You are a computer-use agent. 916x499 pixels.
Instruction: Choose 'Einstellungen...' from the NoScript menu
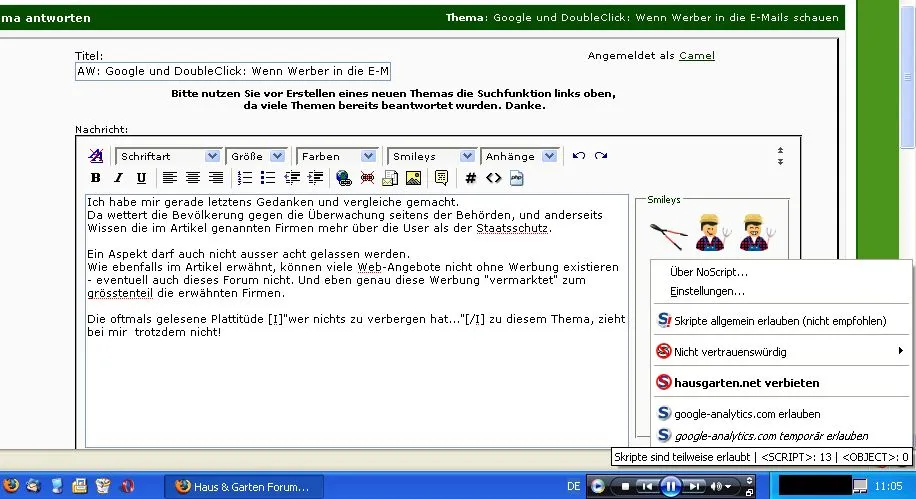pyautogui.click(x=707, y=291)
